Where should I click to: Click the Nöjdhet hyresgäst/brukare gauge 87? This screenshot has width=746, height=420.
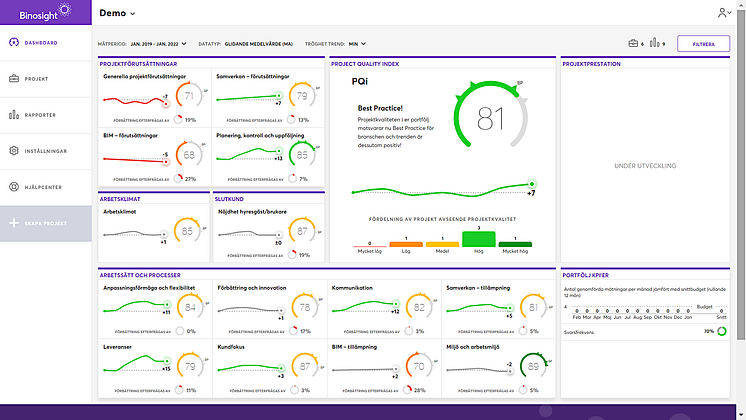tap(302, 231)
